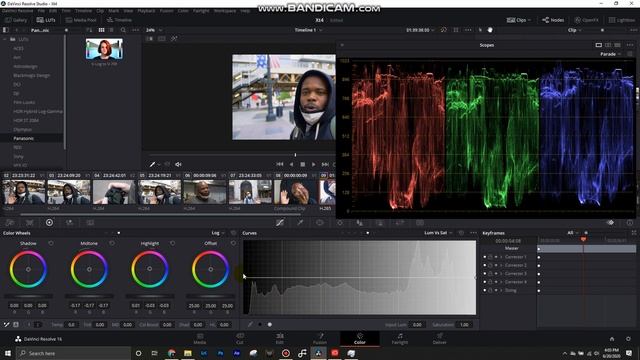Image resolution: width=640 pixels, height=360 pixels.
Task: Toggle lock on Corrector 1
Action: 490,257
